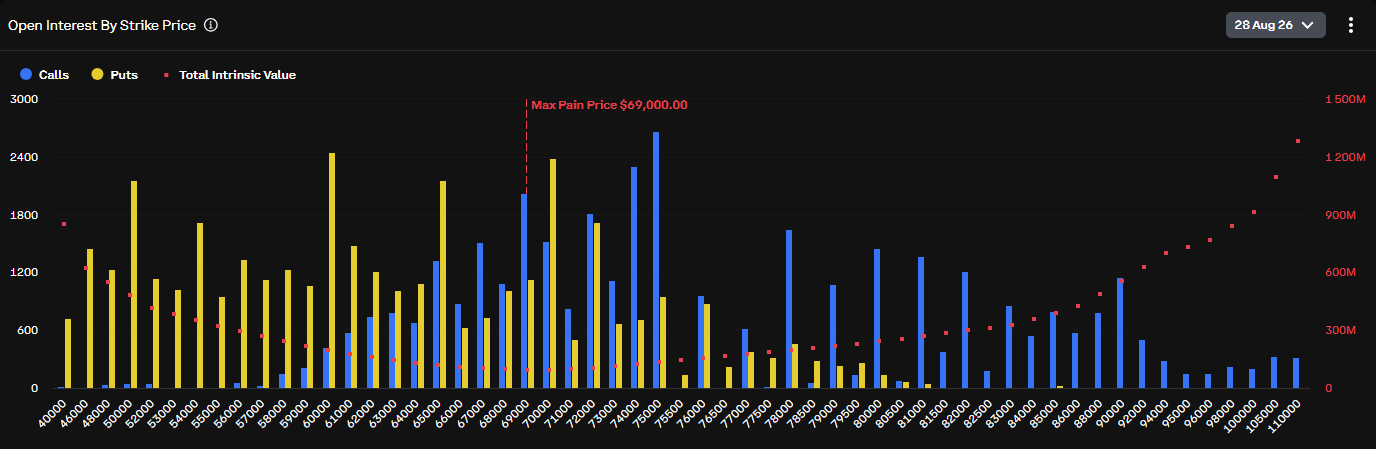Click the 40000 strike label on x-axis
The image size is (1376, 449).
[x=50, y=413]
